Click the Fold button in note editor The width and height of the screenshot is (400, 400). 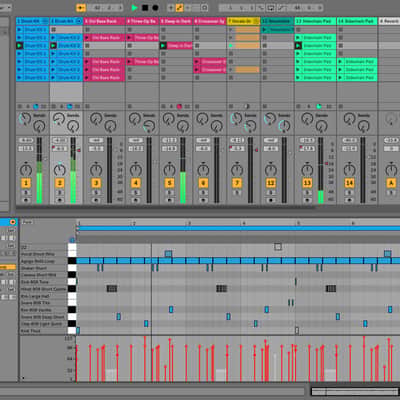(27, 222)
